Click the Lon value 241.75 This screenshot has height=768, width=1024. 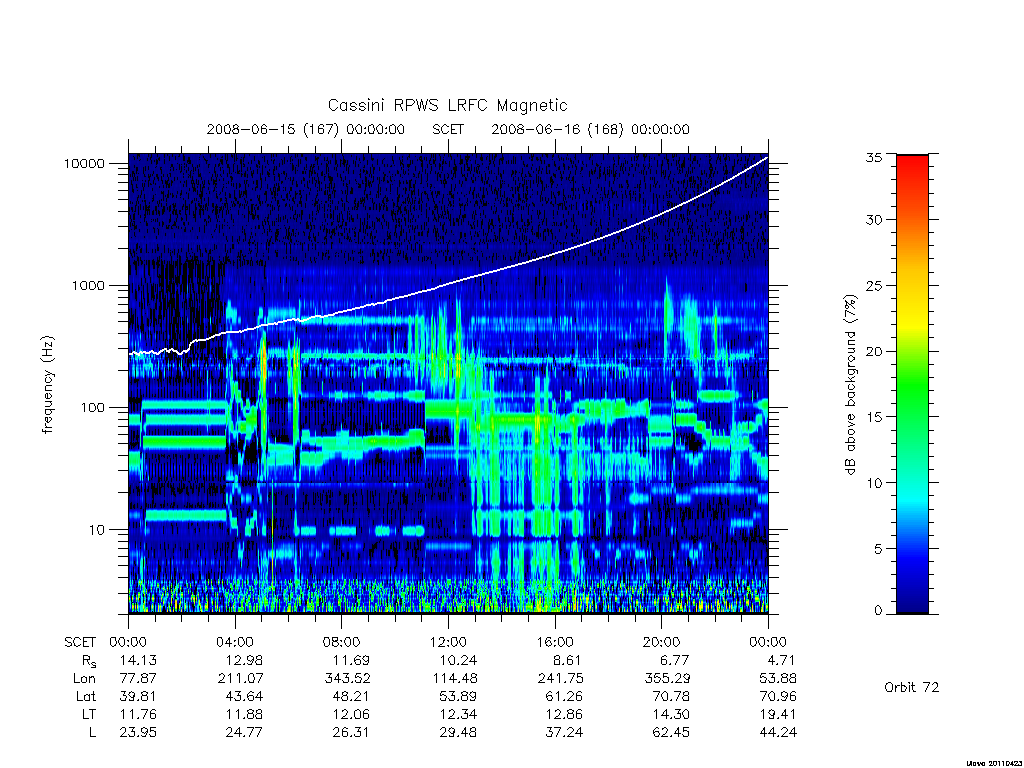pyautogui.click(x=560, y=679)
